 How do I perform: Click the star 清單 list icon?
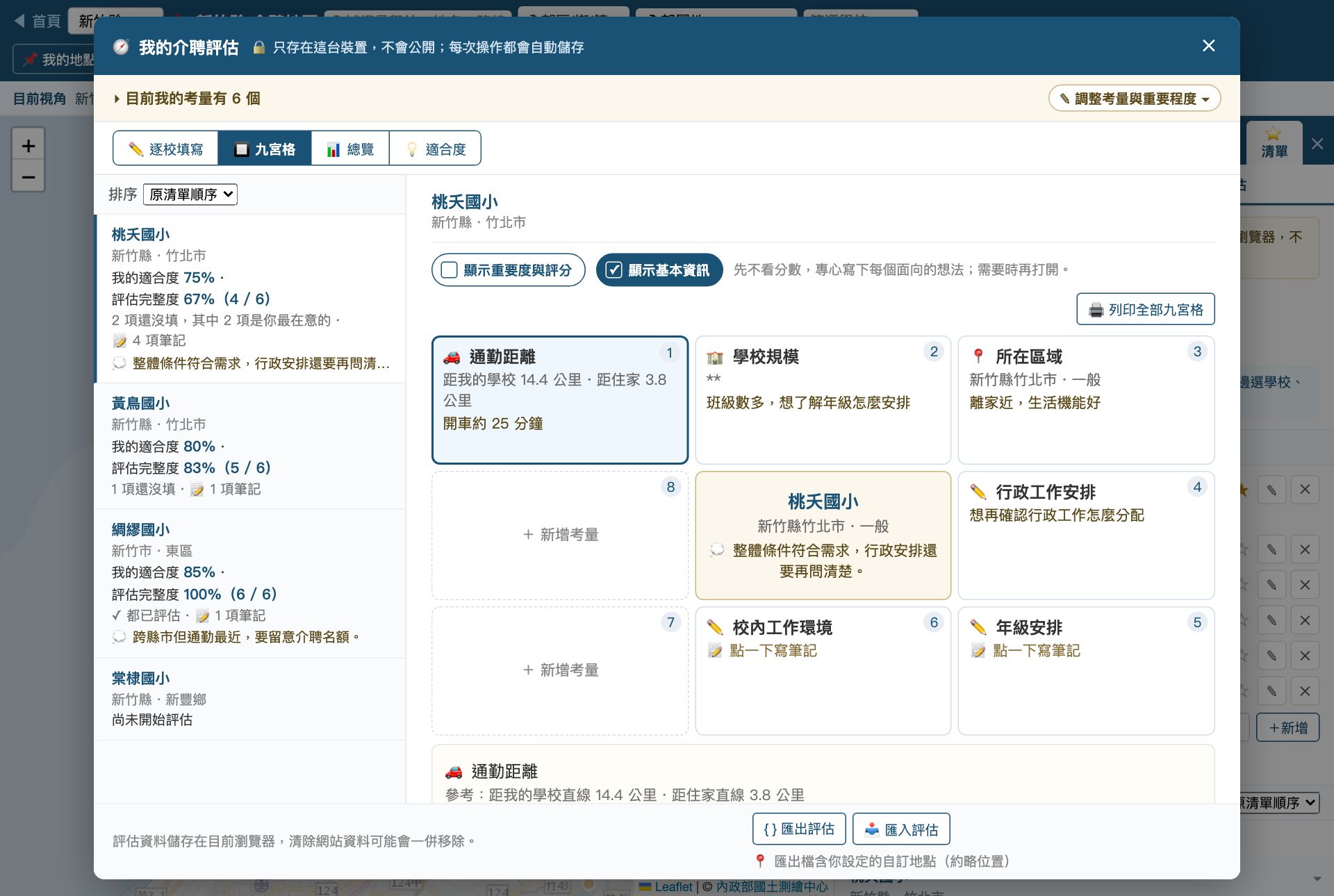[x=1274, y=142]
